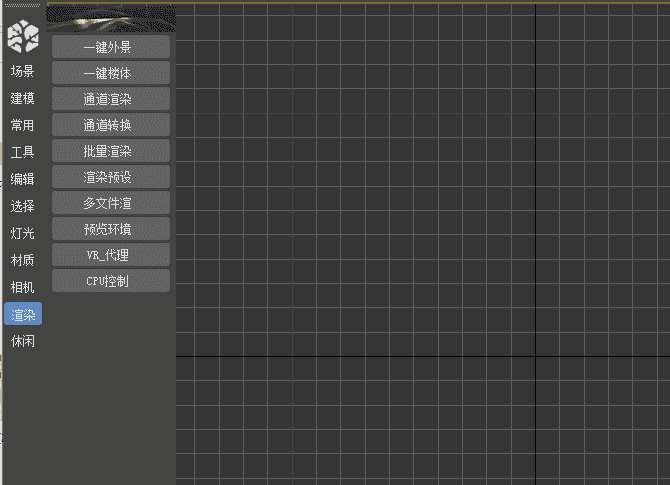The width and height of the screenshot is (670, 485).
Task: Open the CPU控制 option
Action: pyautogui.click(x=111, y=281)
